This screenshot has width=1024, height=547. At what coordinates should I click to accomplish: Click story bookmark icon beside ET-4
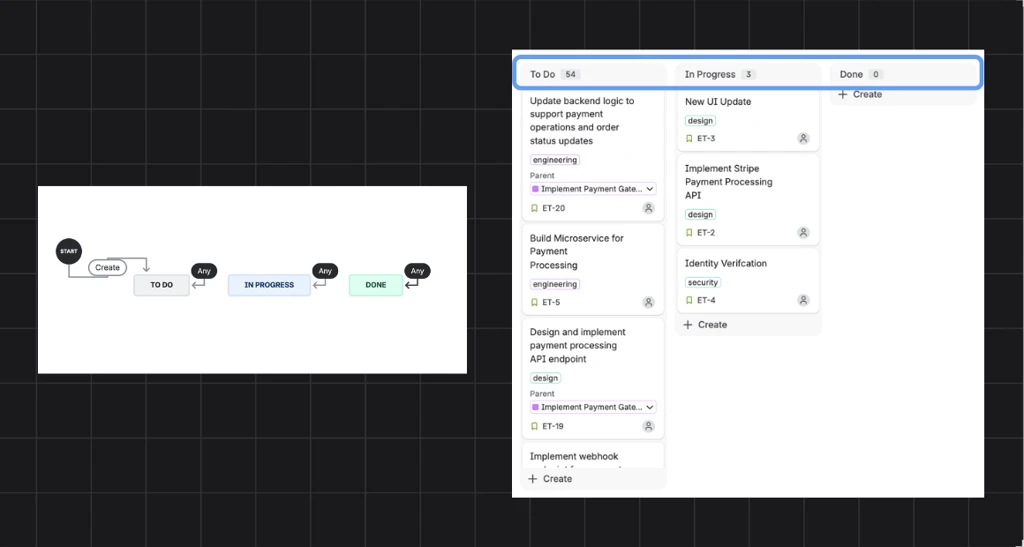(689, 300)
